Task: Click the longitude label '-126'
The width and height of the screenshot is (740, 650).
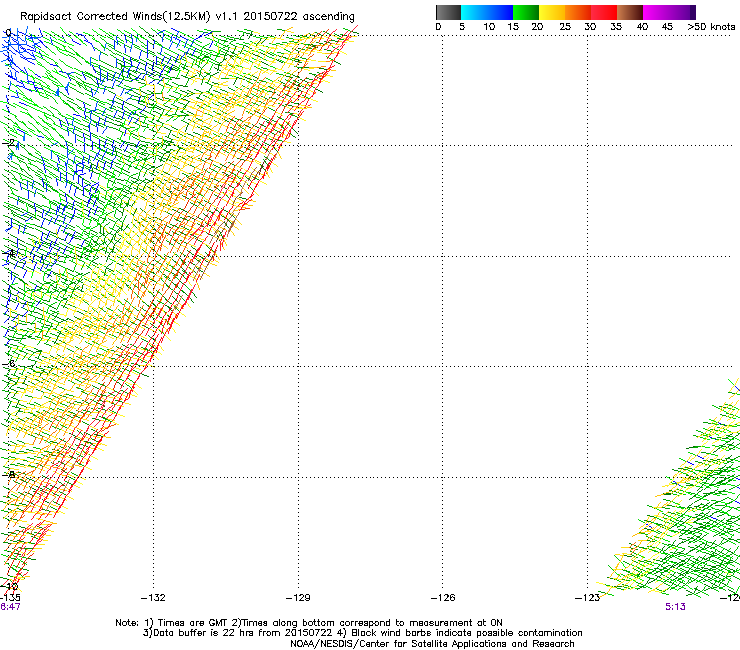Action: point(443,598)
